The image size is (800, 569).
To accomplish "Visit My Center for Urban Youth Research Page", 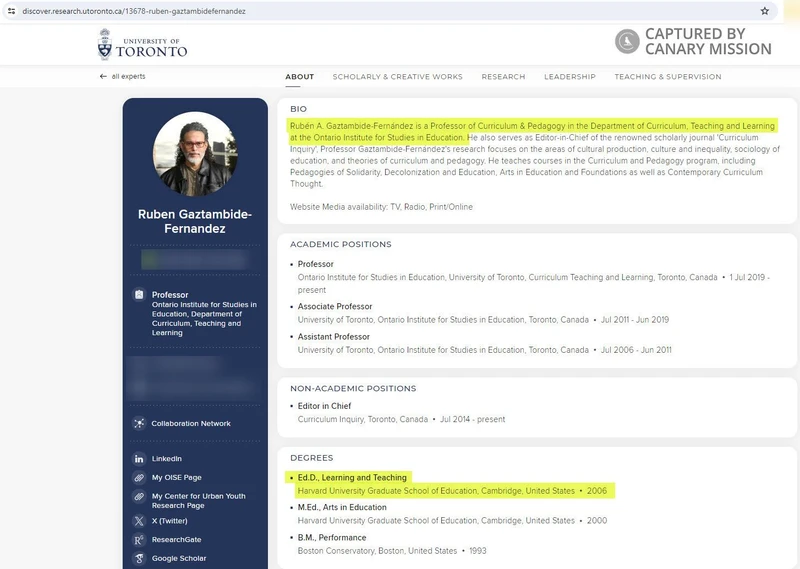I will [198, 501].
